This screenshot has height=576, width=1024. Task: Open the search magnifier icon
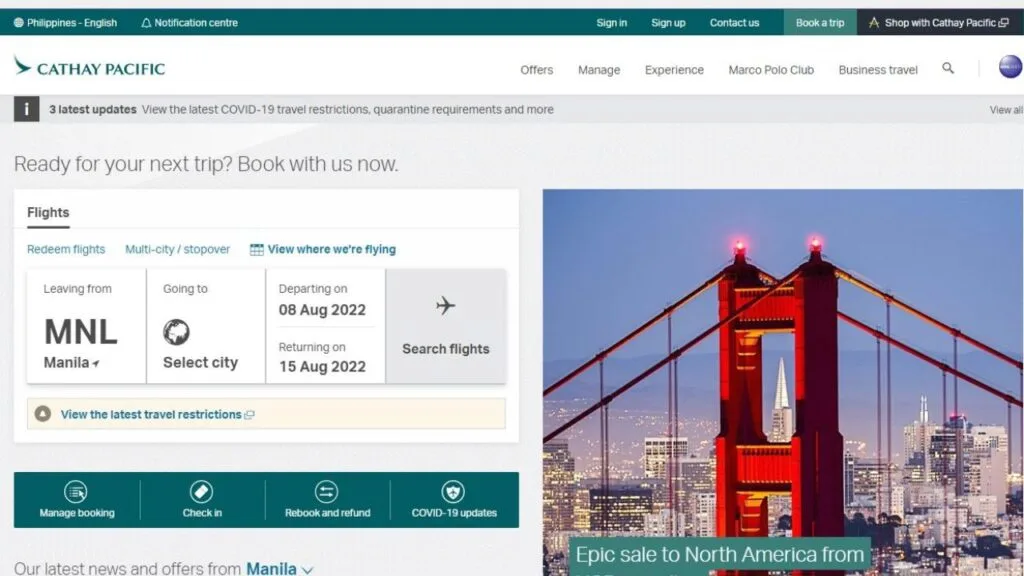pyautogui.click(x=948, y=68)
